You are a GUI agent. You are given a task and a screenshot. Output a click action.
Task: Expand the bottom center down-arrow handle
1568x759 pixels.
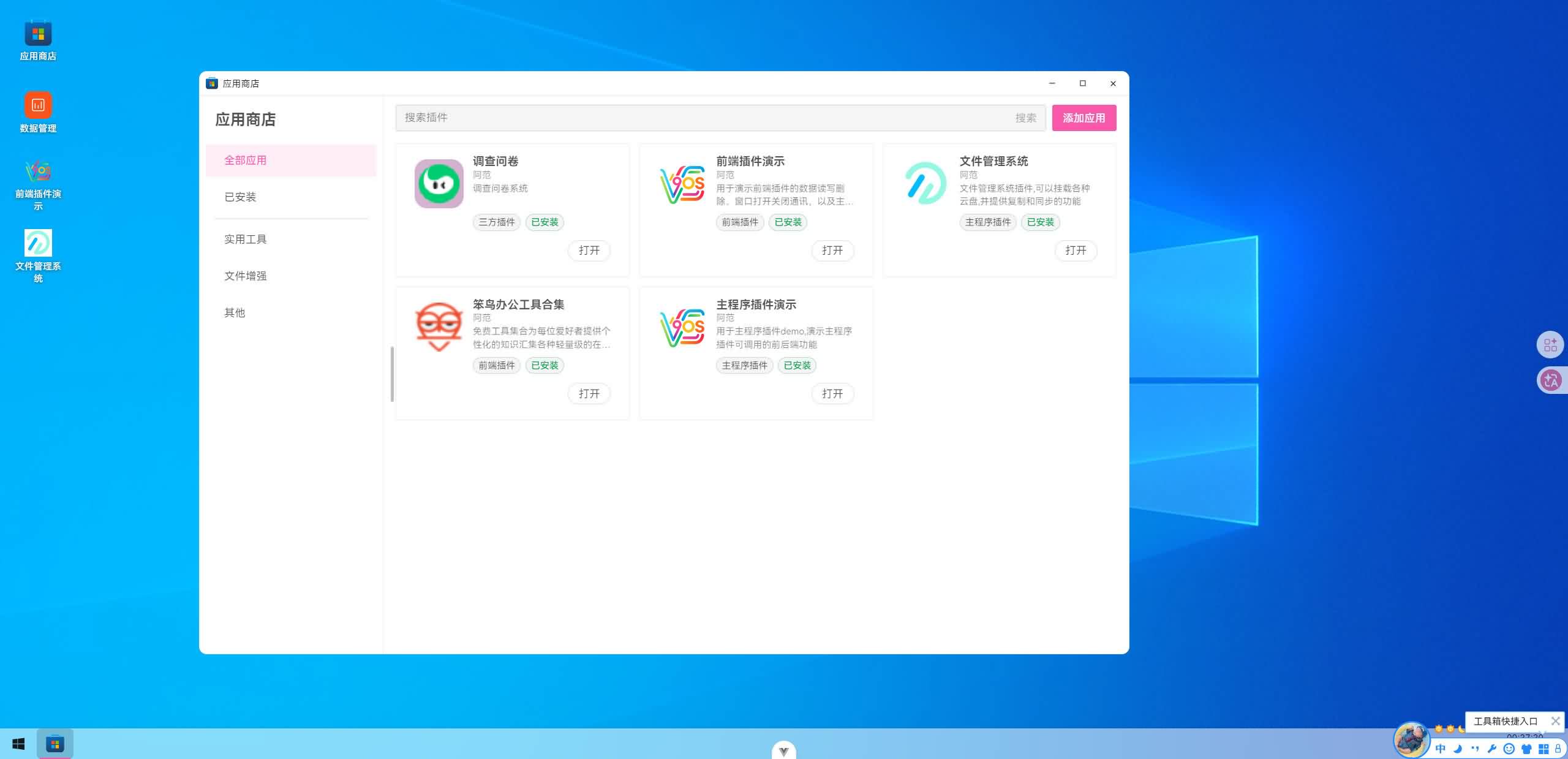[x=783, y=751]
